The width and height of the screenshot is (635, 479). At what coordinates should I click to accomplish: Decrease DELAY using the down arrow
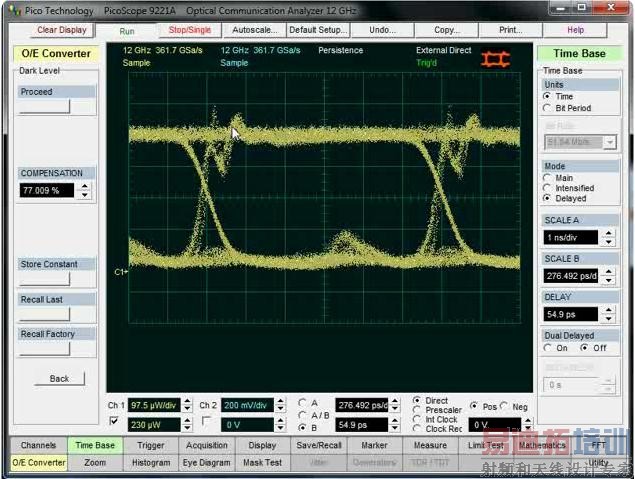tap(607, 319)
